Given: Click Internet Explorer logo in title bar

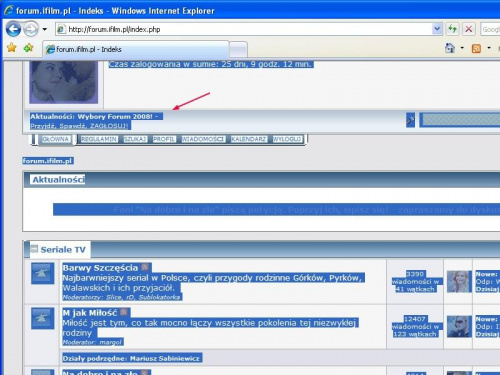Looking at the screenshot, I should pyautogui.click(x=9, y=10).
